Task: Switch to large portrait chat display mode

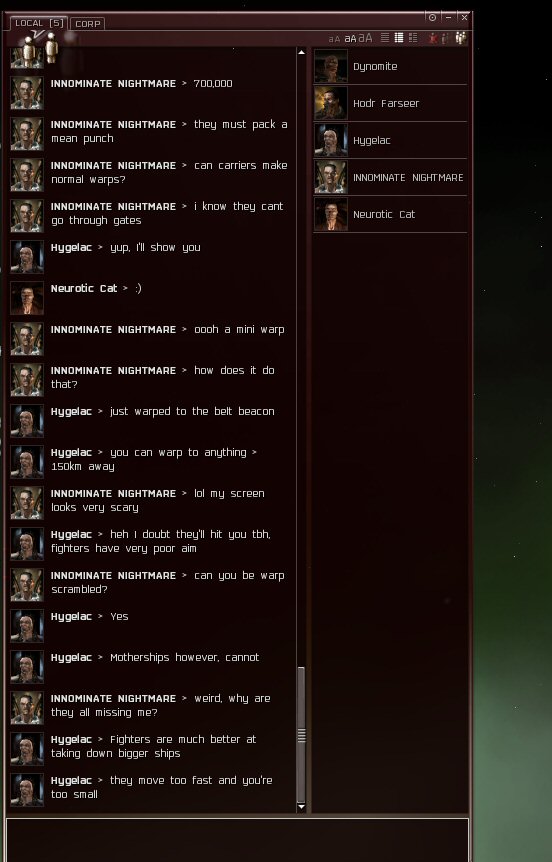Action: point(413,37)
